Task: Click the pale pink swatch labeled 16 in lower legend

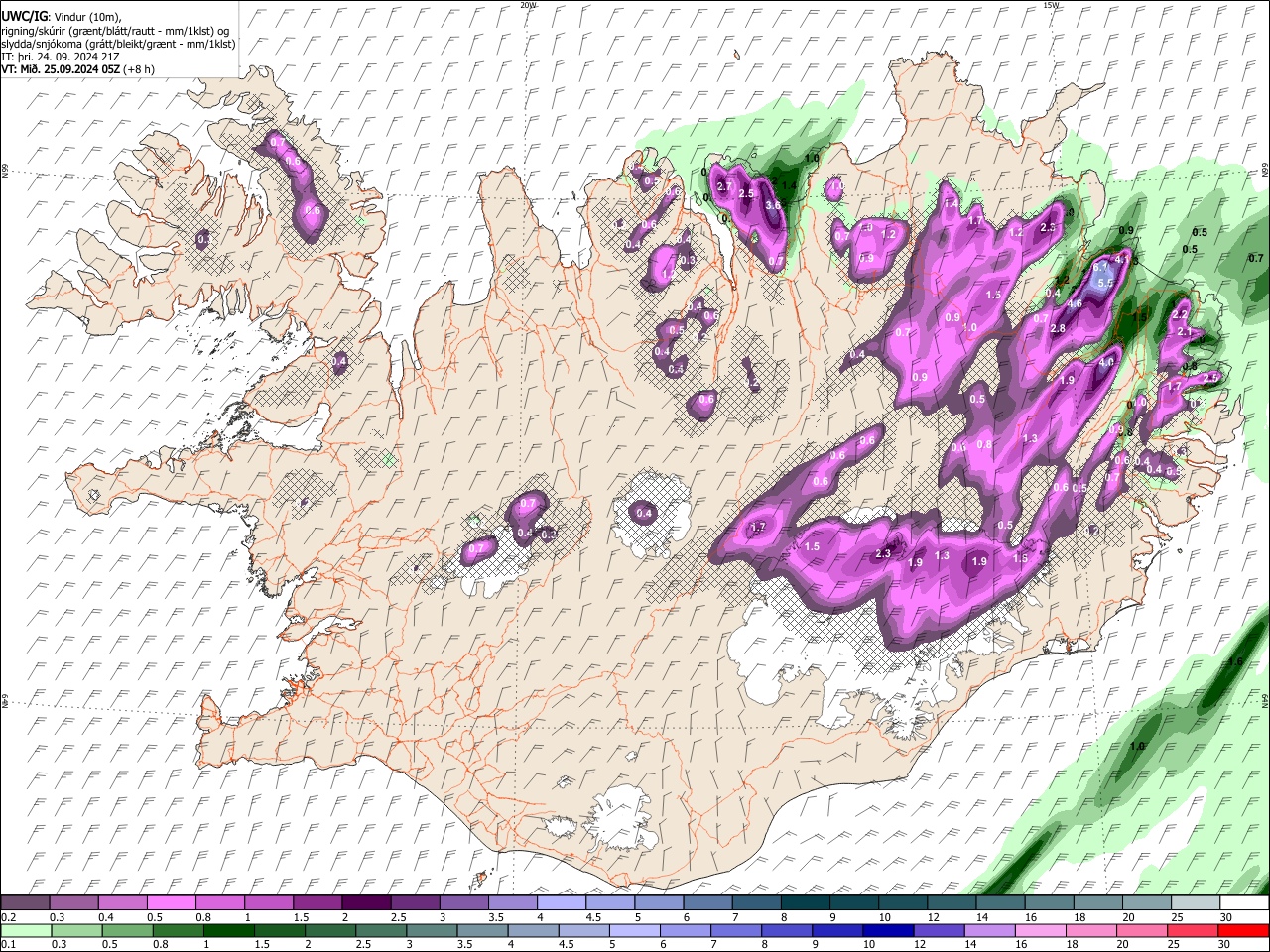Action: pos(1041,930)
